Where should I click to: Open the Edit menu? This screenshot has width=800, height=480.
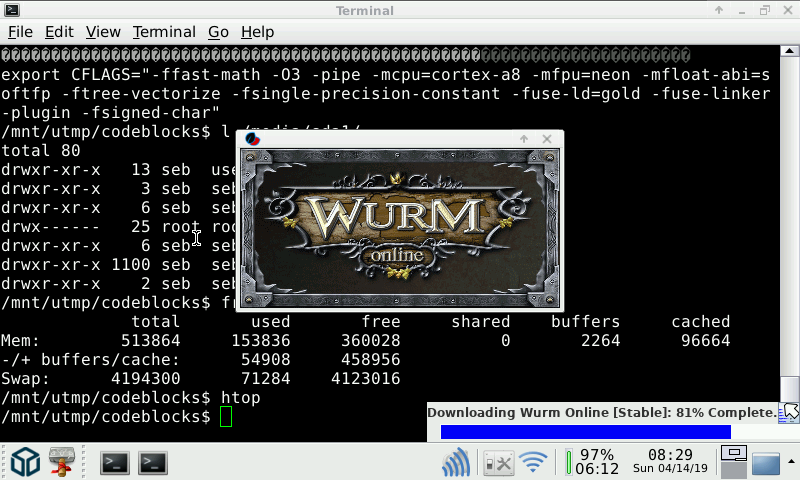pyautogui.click(x=59, y=32)
